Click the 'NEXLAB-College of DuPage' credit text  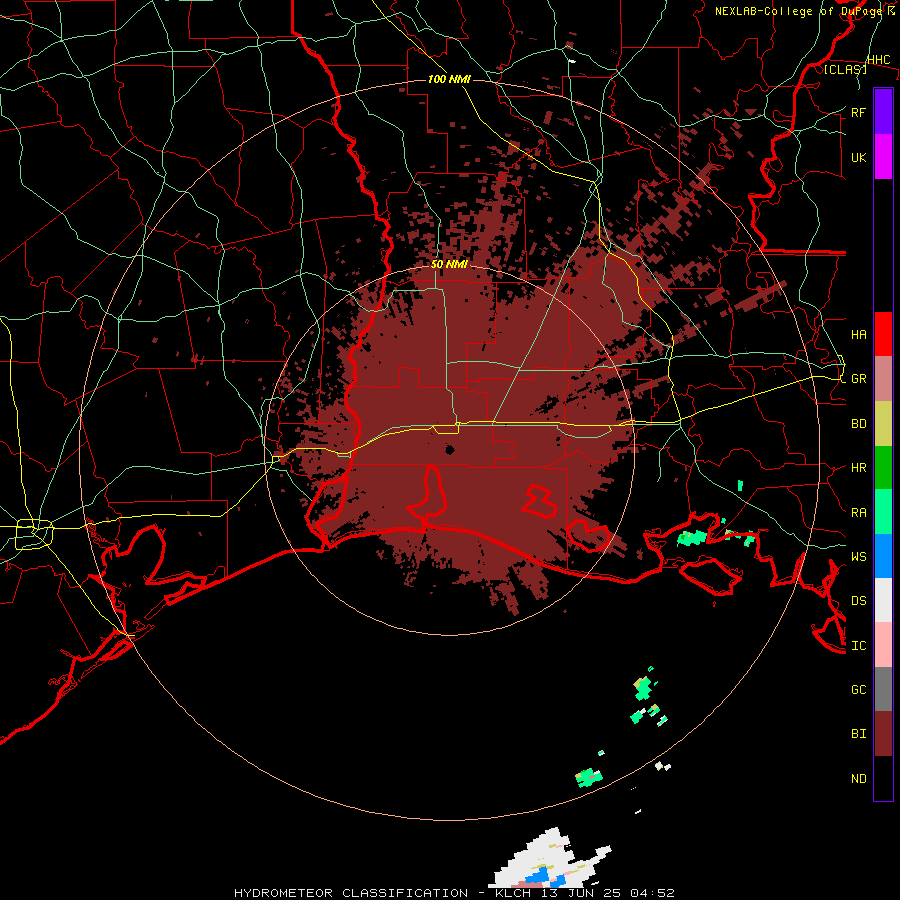[799, 11]
